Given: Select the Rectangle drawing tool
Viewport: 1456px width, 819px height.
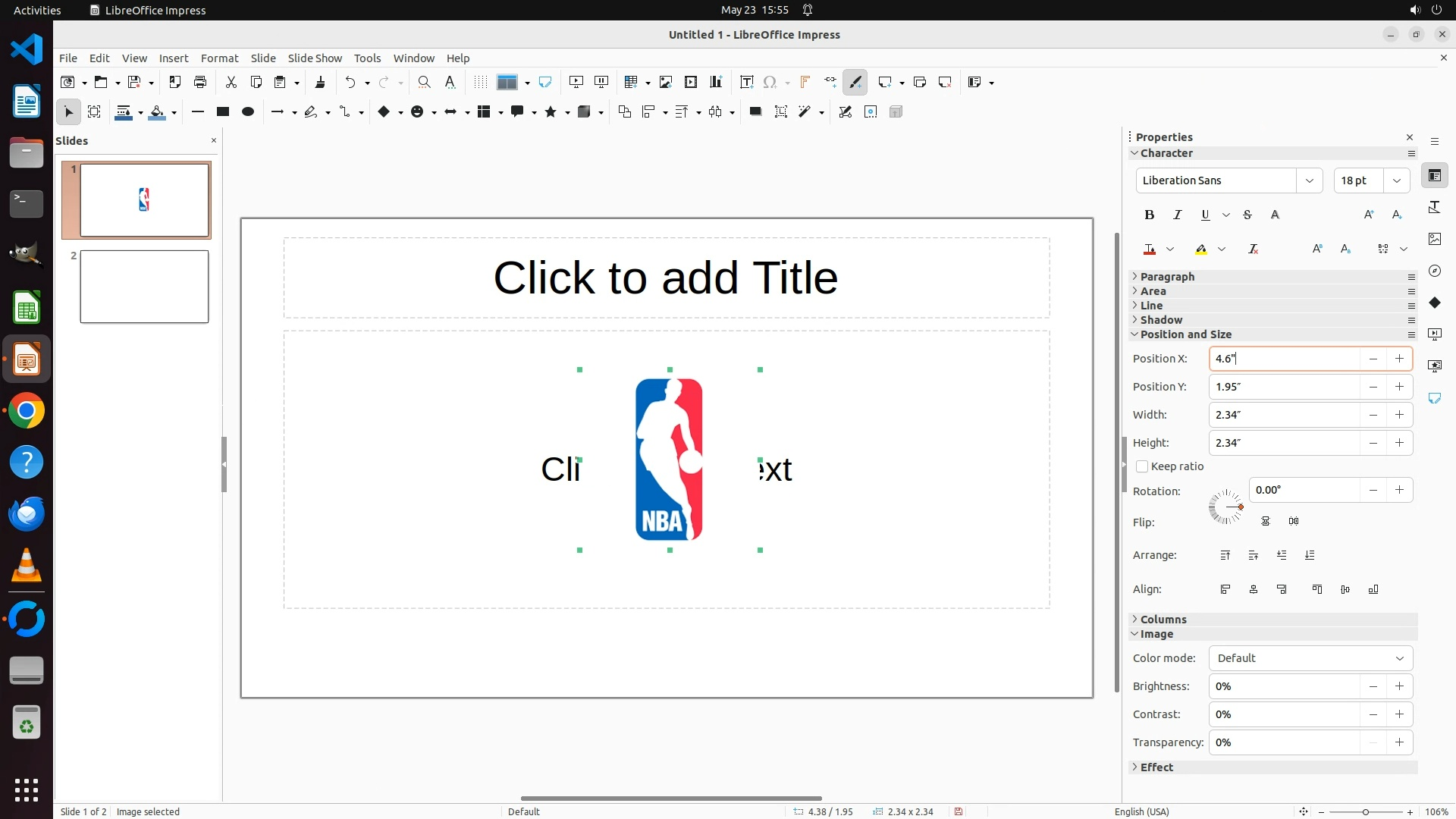Looking at the screenshot, I should click(x=223, y=111).
